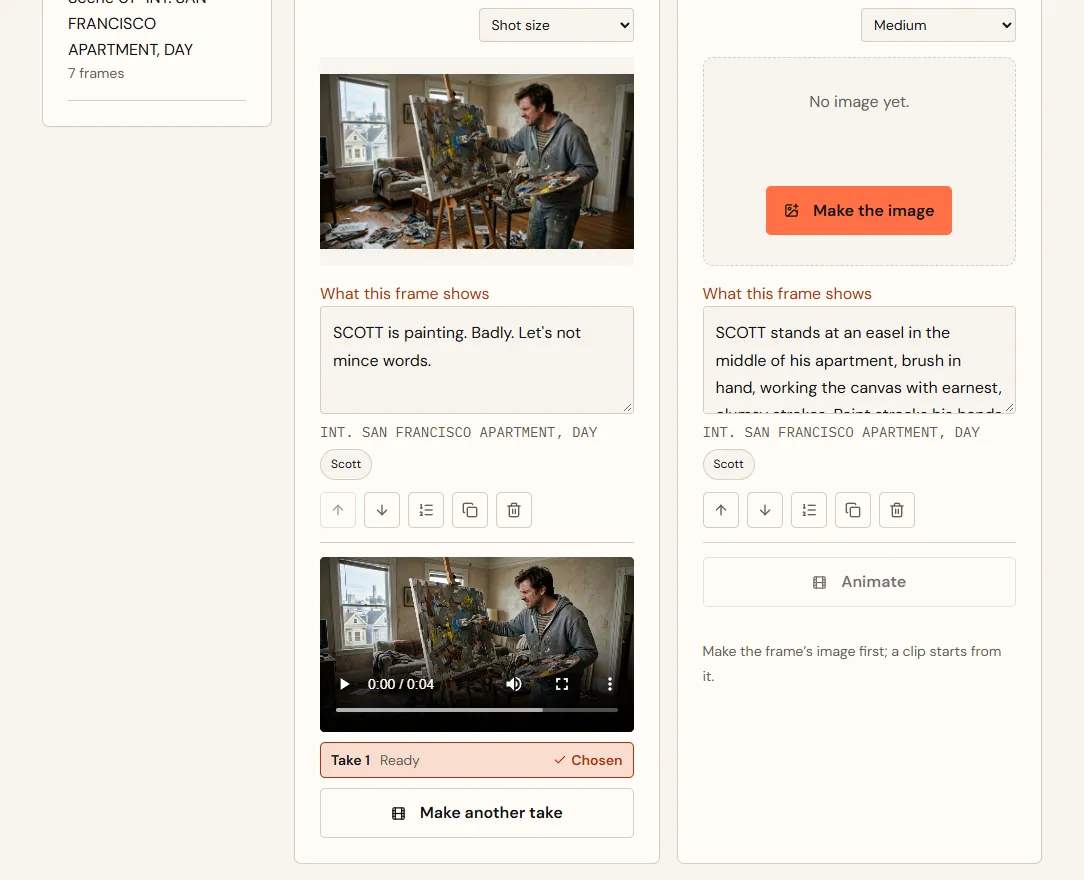Seek along the video progress bar

click(x=477, y=709)
